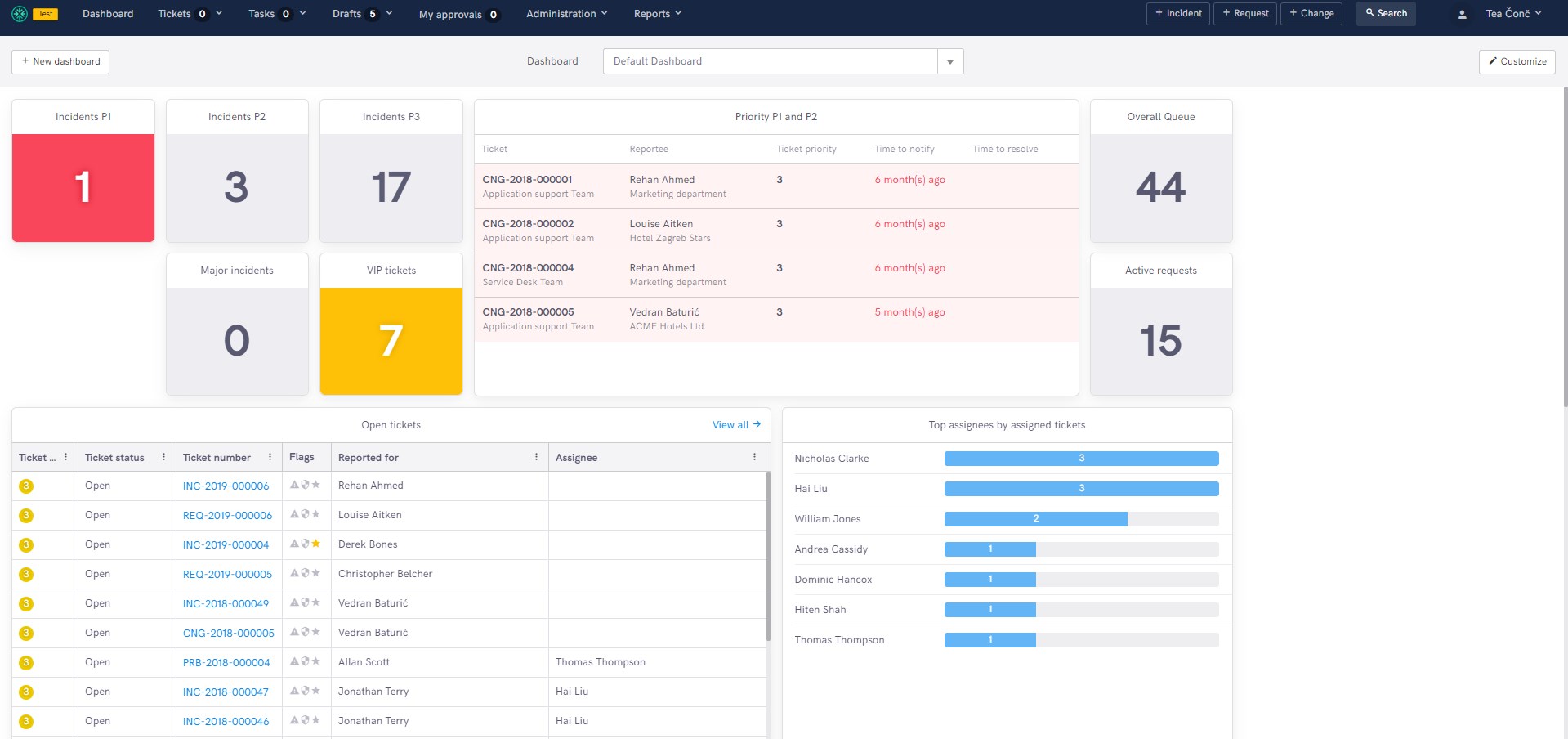Viewport: 1568px width, 739px height.
Task: Click CNG-2018-000002 in Priority P1 and P2
Action: tap(528, 224)
